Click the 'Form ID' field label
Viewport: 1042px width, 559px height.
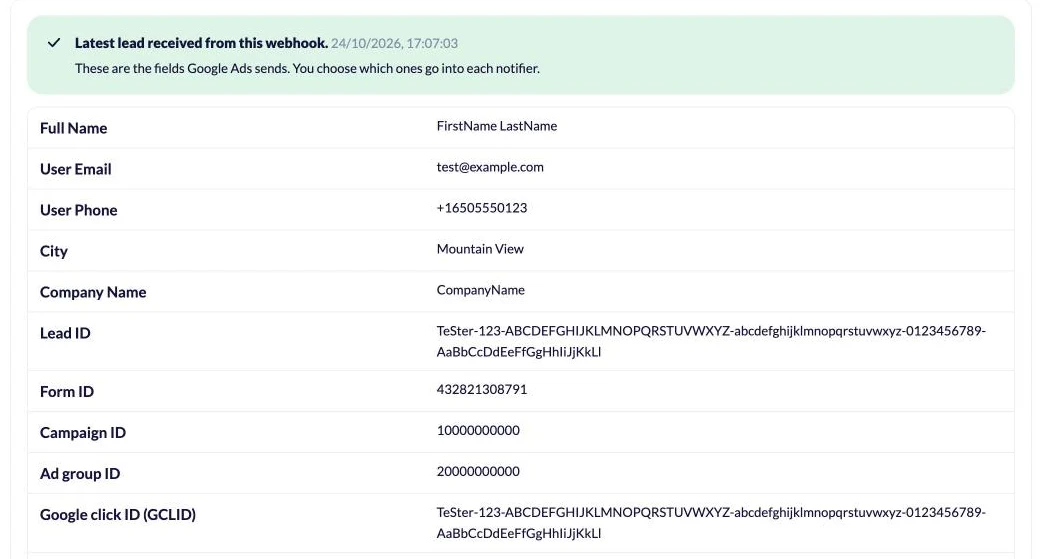pos(66,392)
